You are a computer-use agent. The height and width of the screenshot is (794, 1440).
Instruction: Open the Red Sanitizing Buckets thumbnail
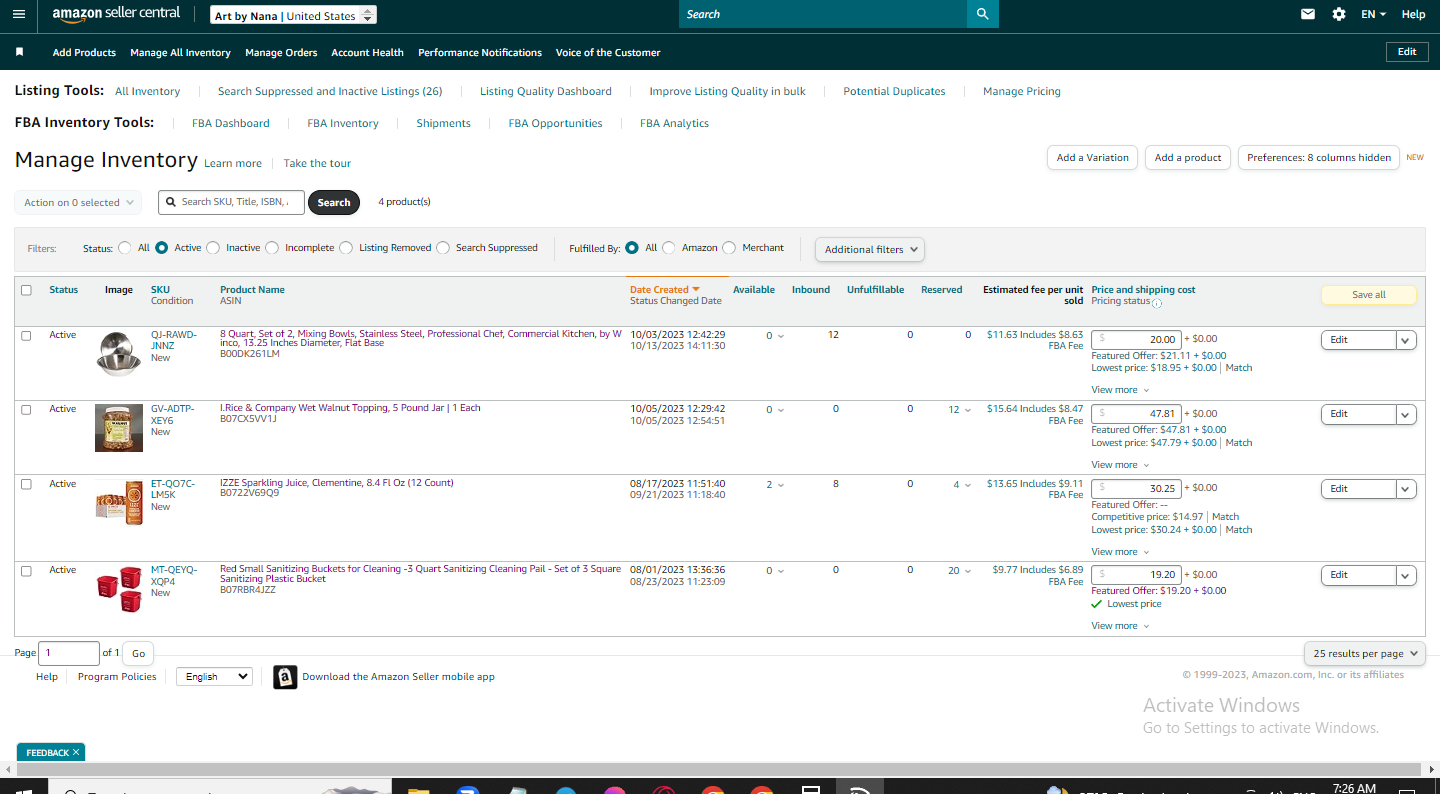[119, 589]
